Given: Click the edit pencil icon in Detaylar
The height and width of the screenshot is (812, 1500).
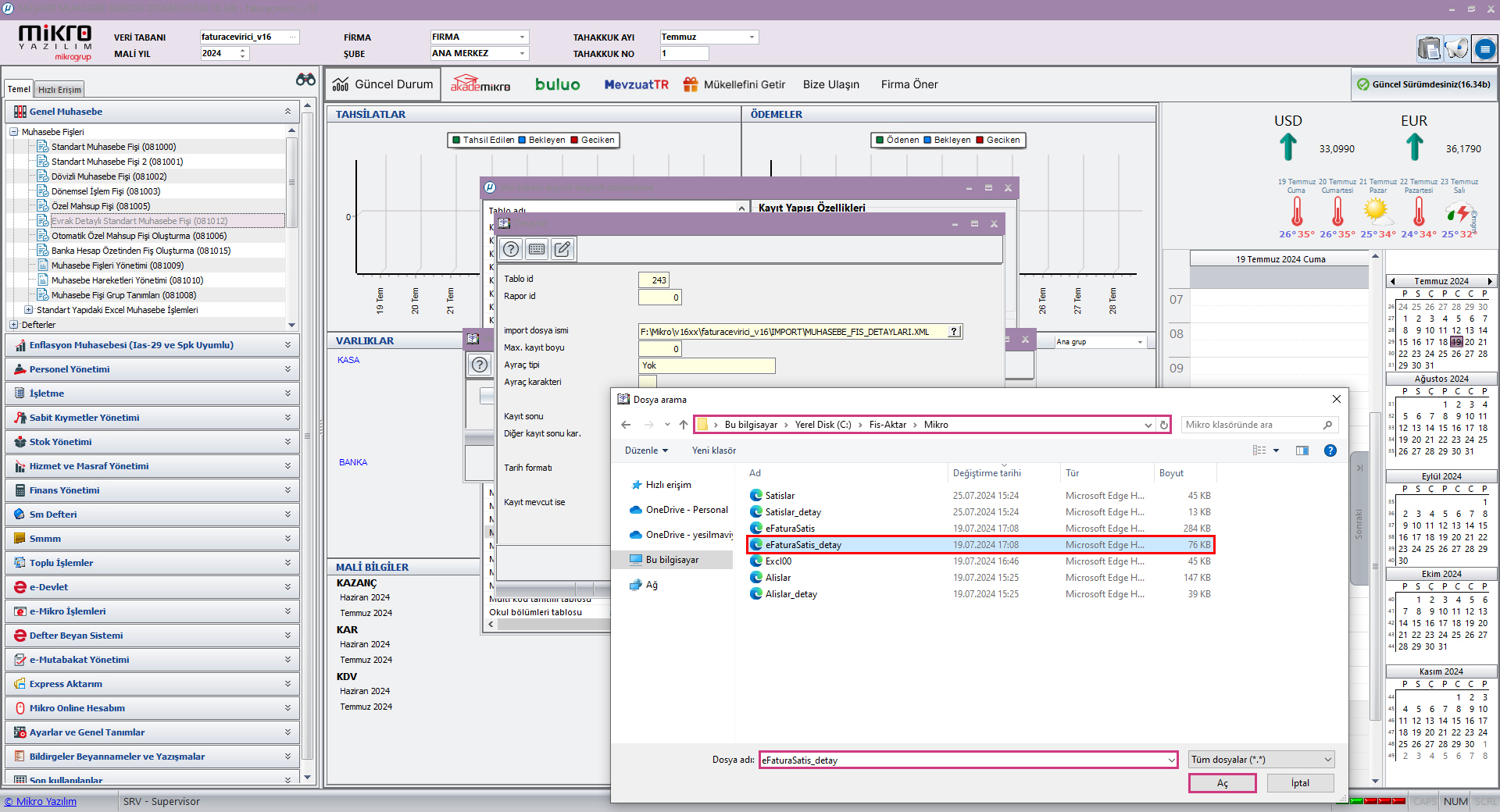Looking at the screenshot, I should point(562,249).
